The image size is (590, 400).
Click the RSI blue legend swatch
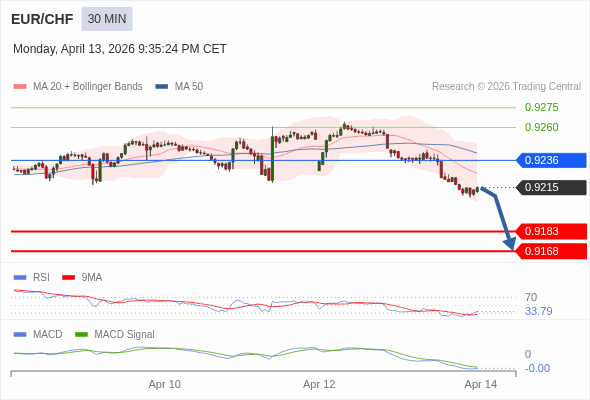[x=20, y=278]
